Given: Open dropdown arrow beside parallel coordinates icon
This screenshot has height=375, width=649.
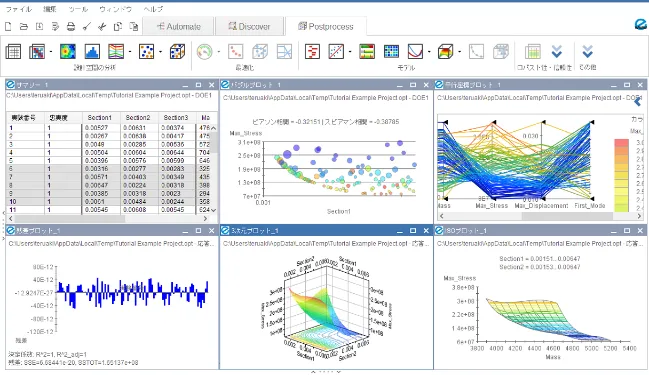Looking at the screenshot, I should point(130,52).
